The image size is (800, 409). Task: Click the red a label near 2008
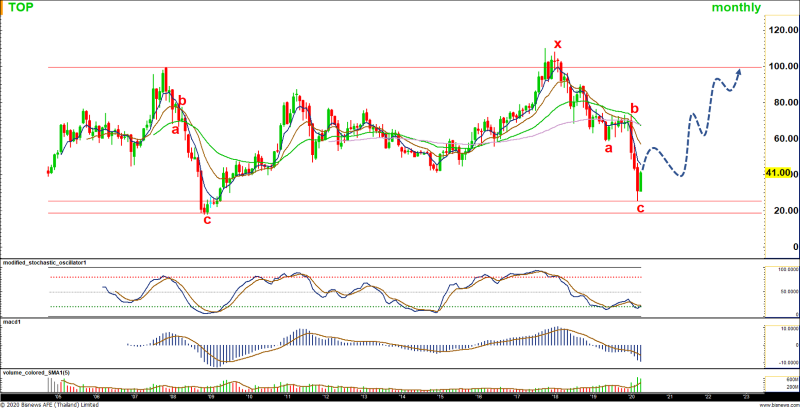point(174,127)
